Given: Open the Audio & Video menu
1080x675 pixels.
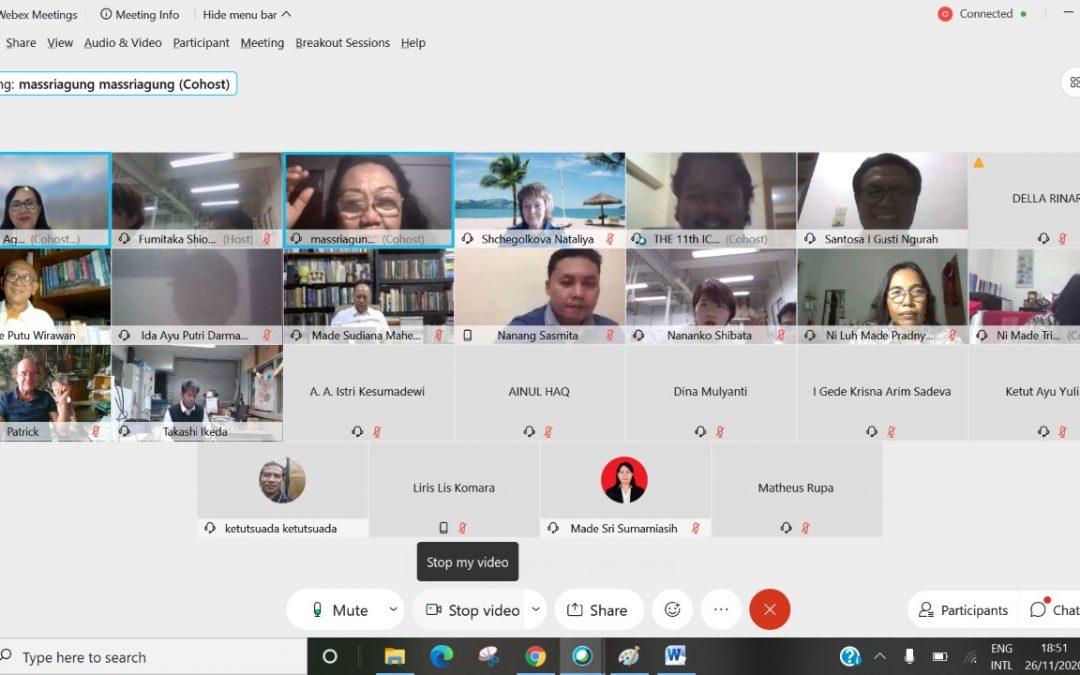Looking at the screenshot, I should 122,43.
